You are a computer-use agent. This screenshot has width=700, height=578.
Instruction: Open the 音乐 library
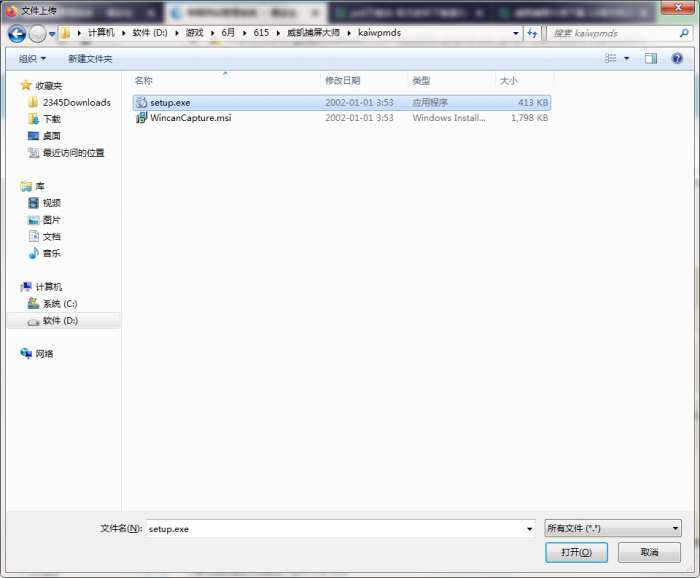click(x=51, y=253)
